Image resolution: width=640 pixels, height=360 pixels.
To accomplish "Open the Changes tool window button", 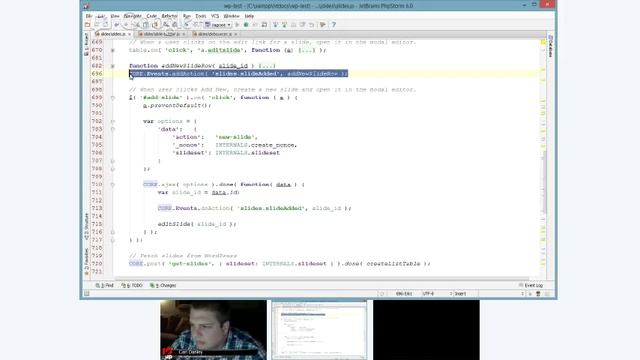I will tap(163, 285).
